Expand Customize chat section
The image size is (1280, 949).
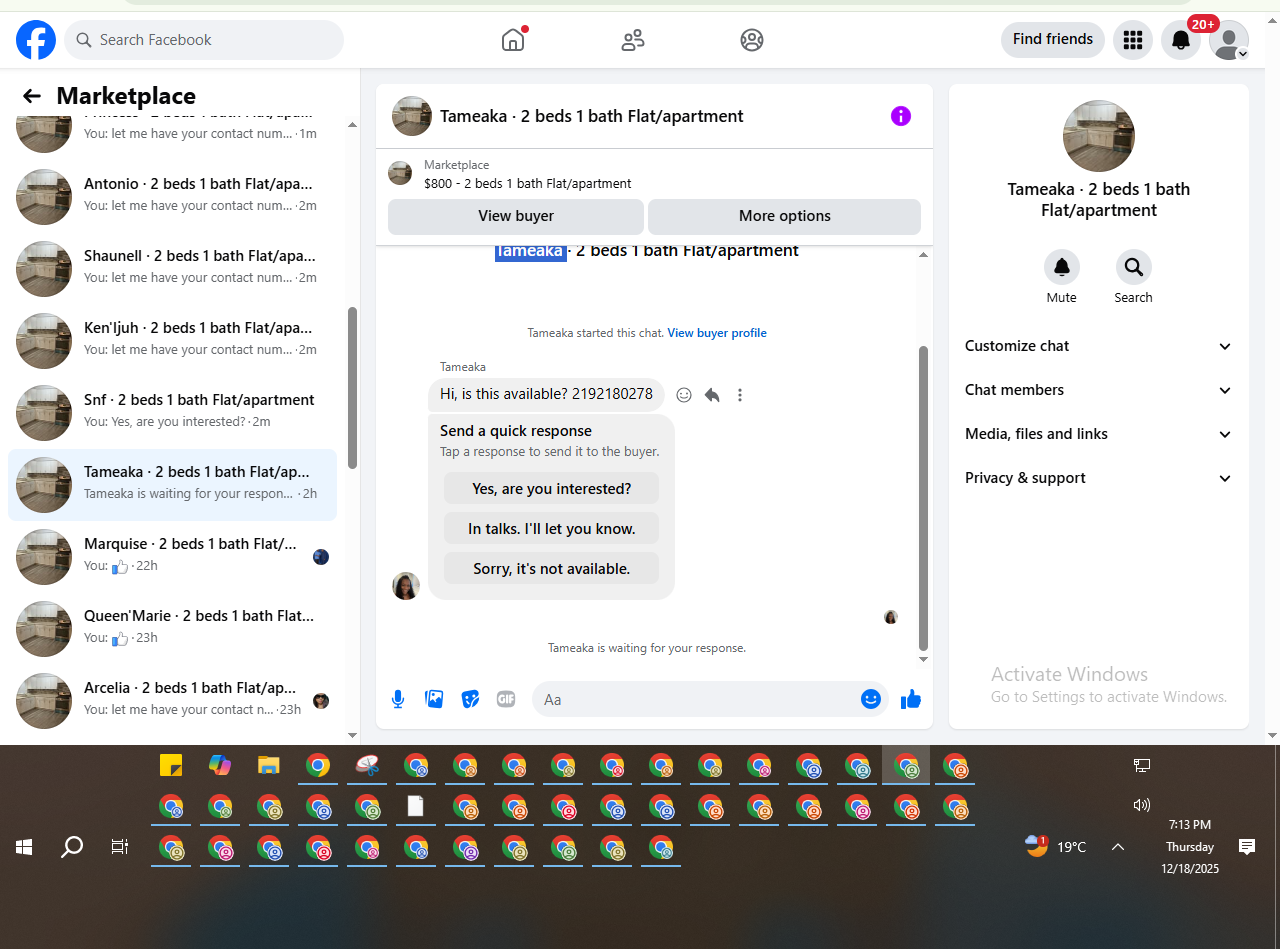pos(1098,346)
